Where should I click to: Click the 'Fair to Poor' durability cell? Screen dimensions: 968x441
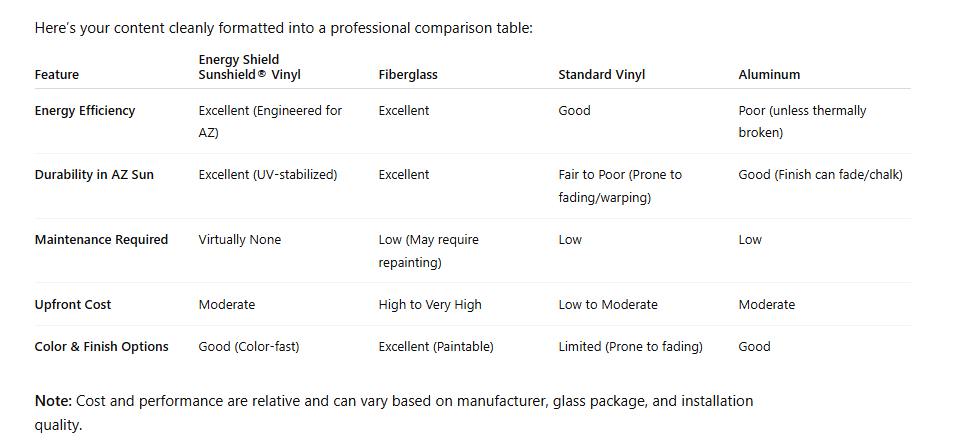click(x=619, y=186)
